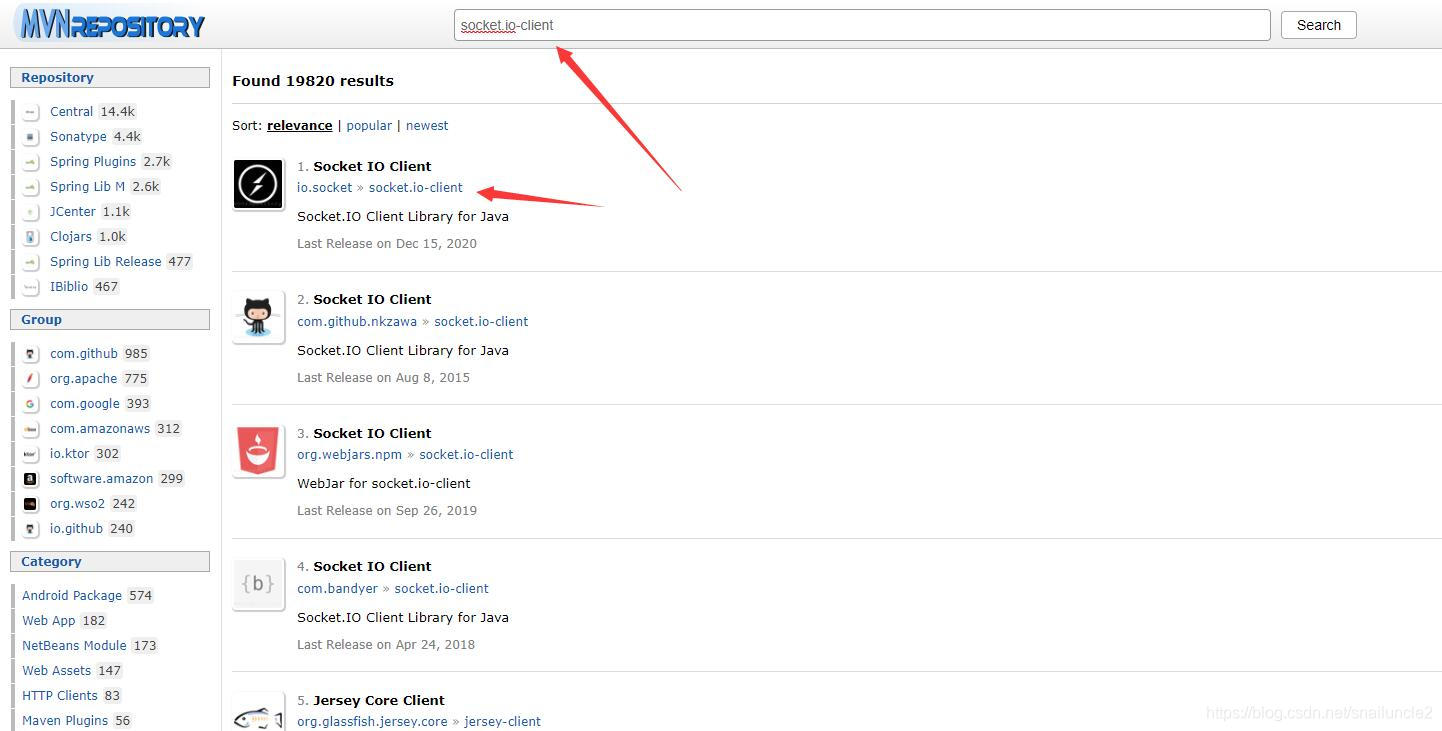Filter by HTTP Clients category
The height and width of the screenshot is (731, 1442).
(x=60, y=696)
